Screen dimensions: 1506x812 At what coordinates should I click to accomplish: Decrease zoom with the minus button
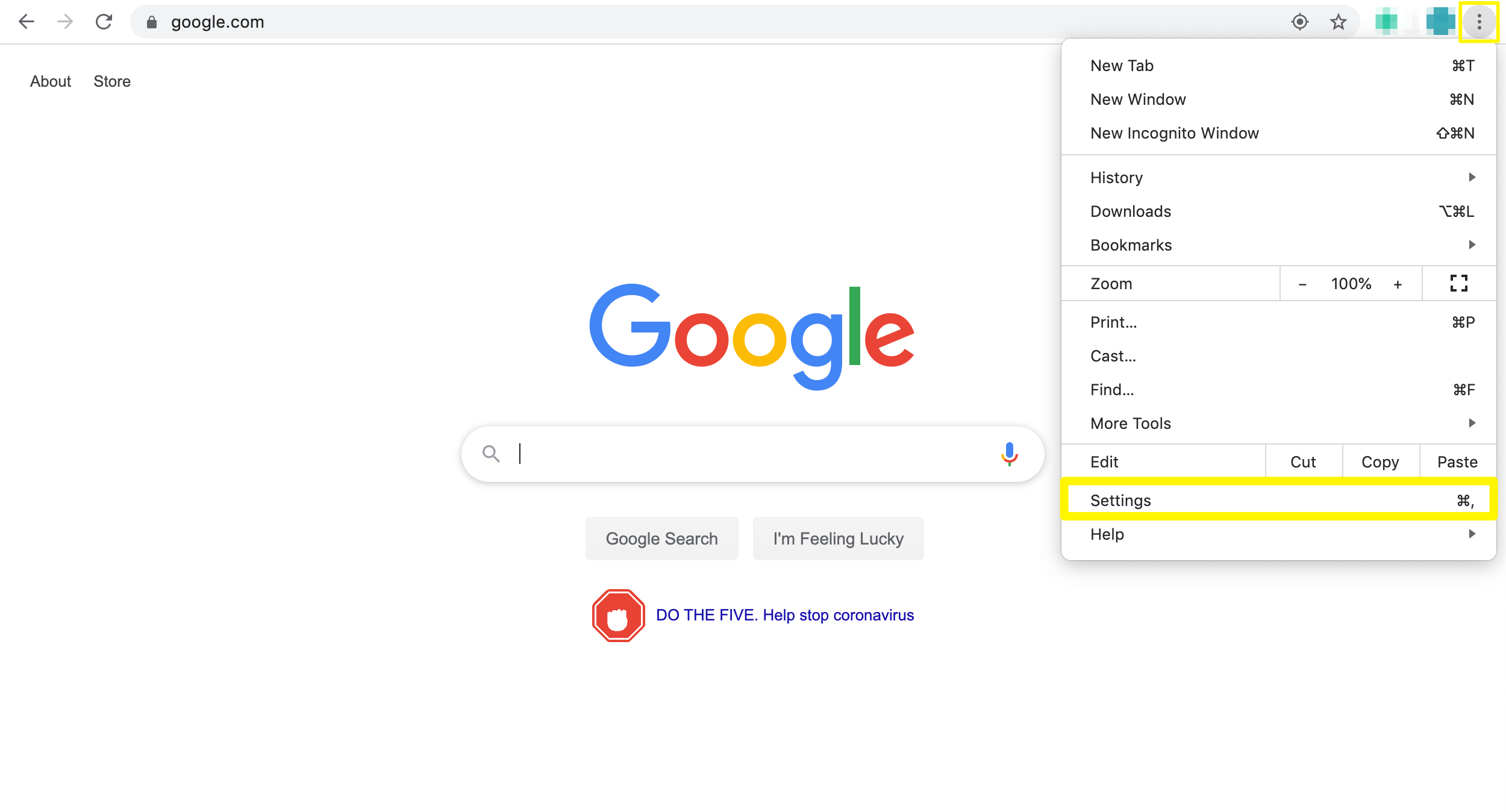pyautogui.click(x=1302, y=284)
